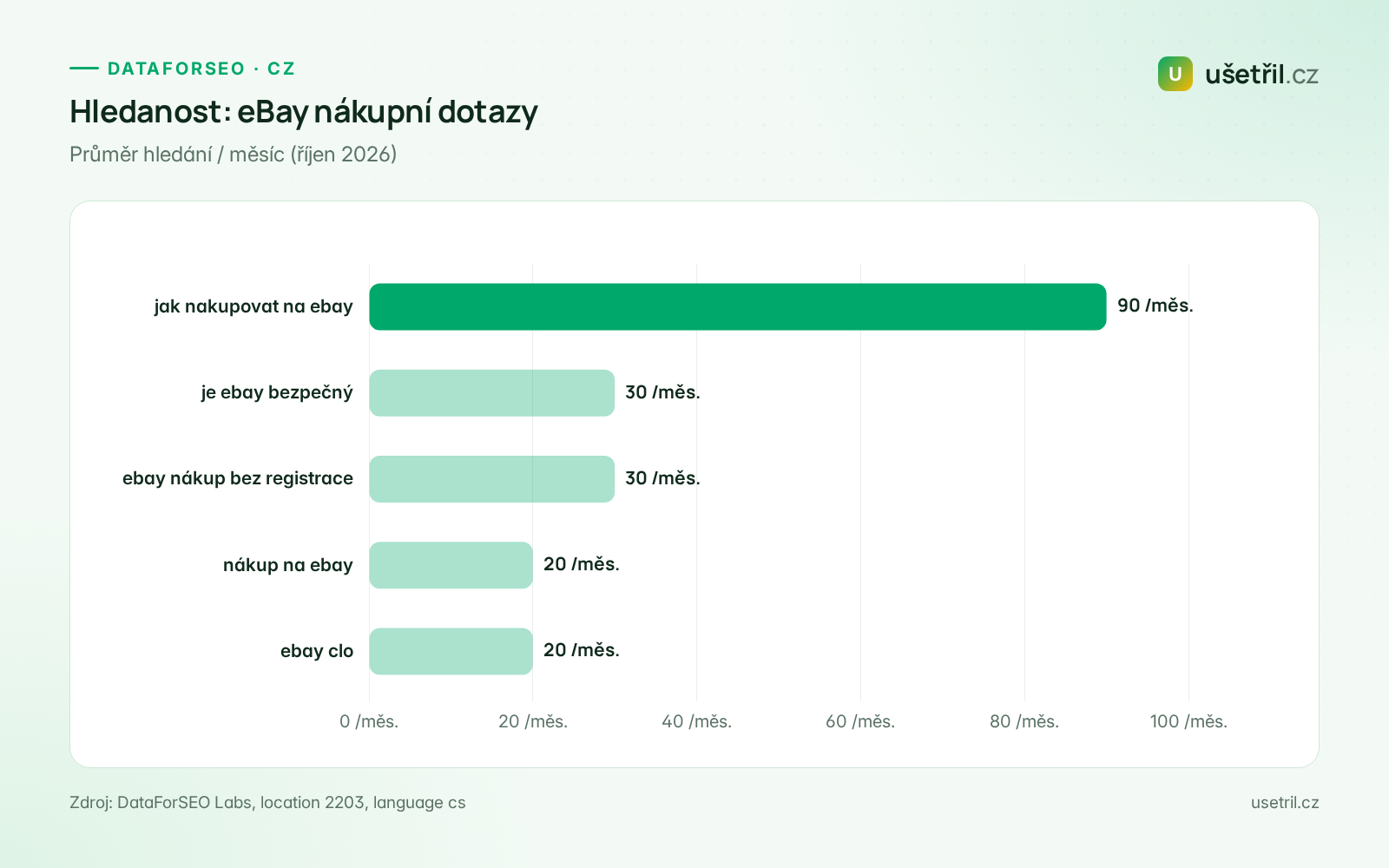Click the ušetřil.cz brand name
1389x868 pixels.
click(1261, 74)
